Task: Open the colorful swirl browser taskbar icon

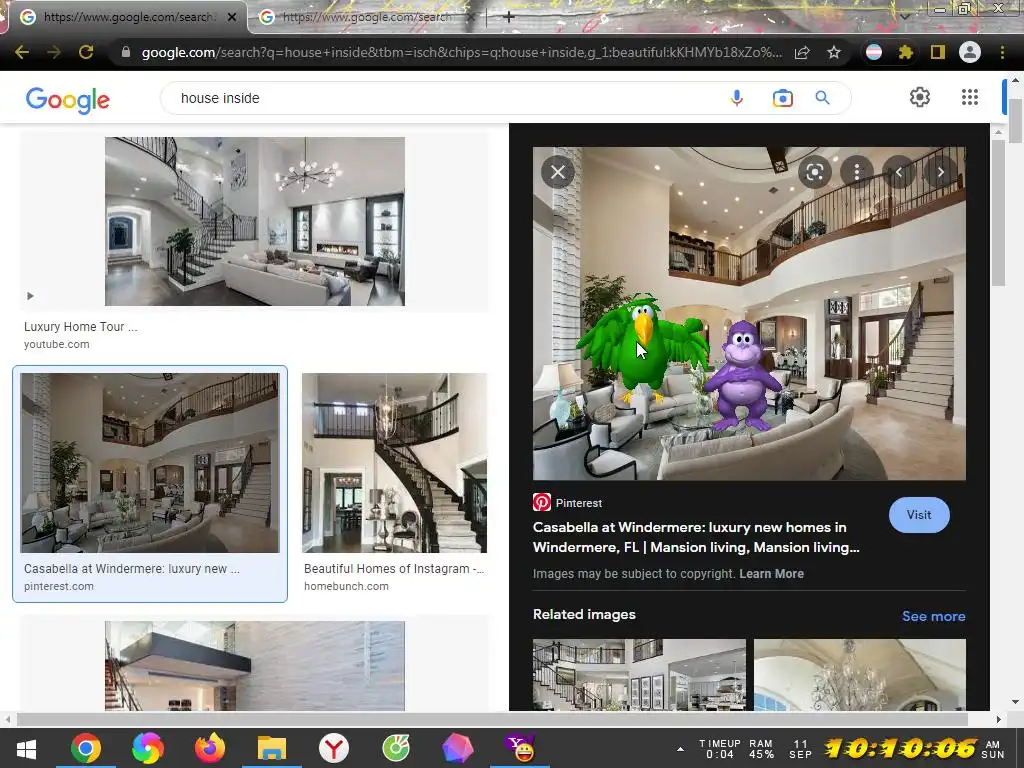Action: point(148,748)
